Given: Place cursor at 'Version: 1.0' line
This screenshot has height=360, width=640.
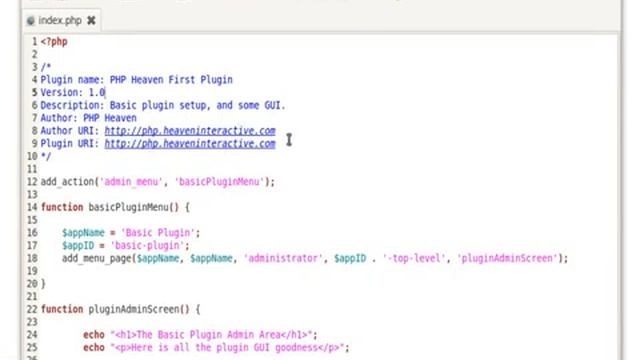Looking at the screenshot, I should coord(73,93).
